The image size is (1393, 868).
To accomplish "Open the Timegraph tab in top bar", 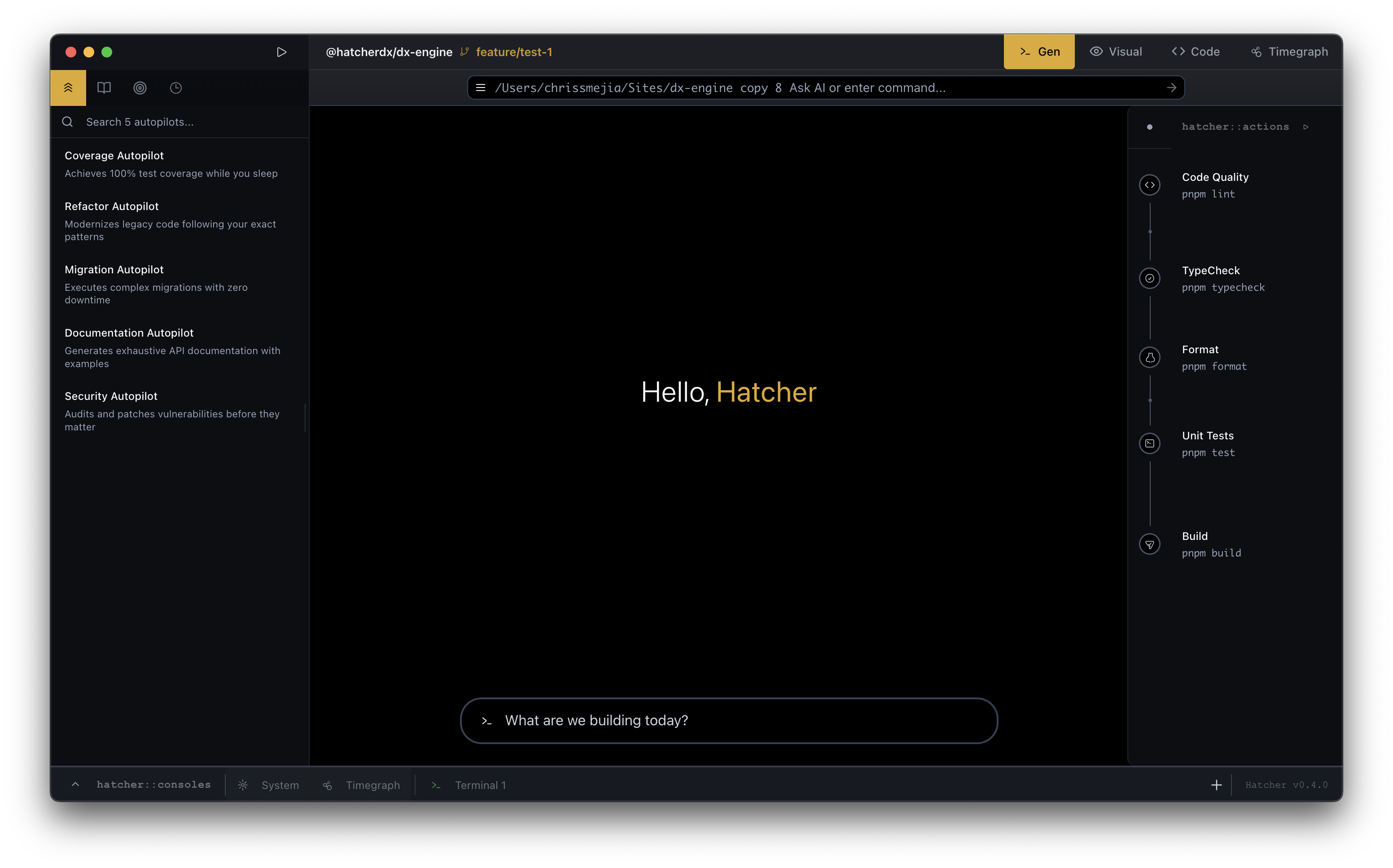I will point(1289,52).
